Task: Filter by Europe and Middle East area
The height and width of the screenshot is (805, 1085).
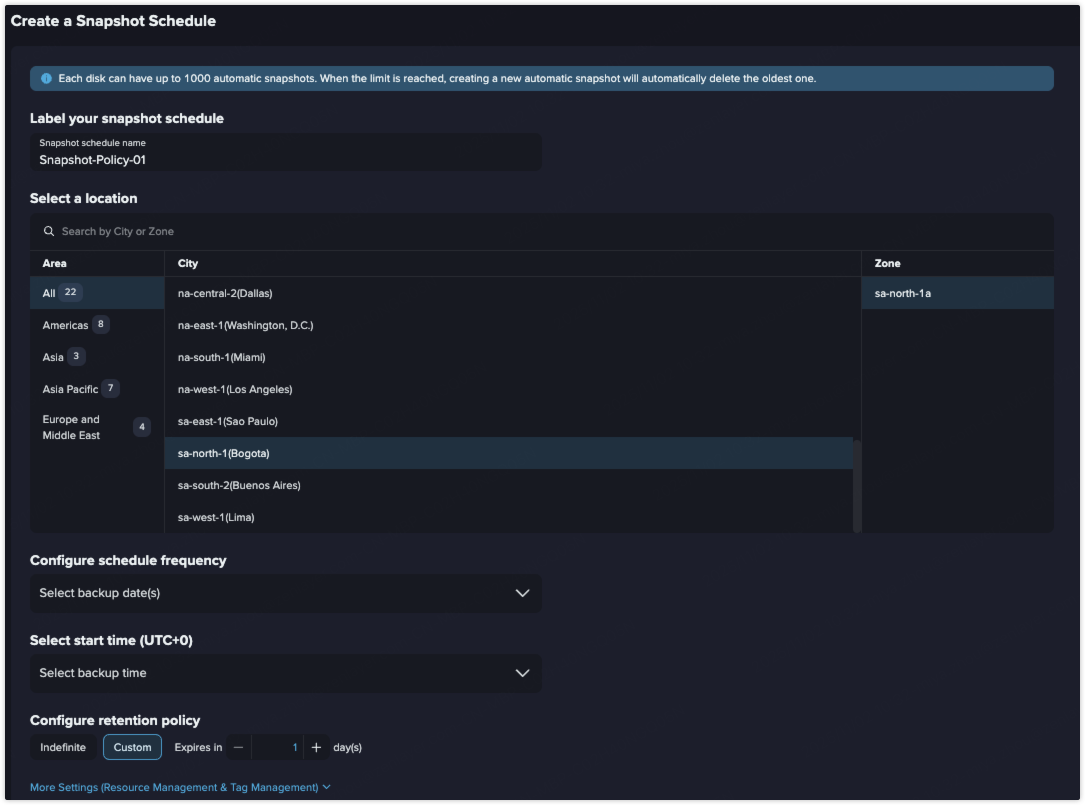Action: point(72,427)
